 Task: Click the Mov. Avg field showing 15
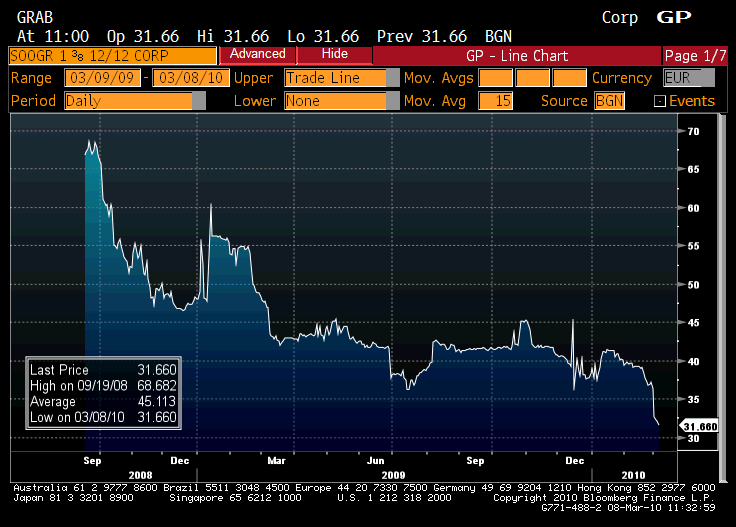point(494,101)
